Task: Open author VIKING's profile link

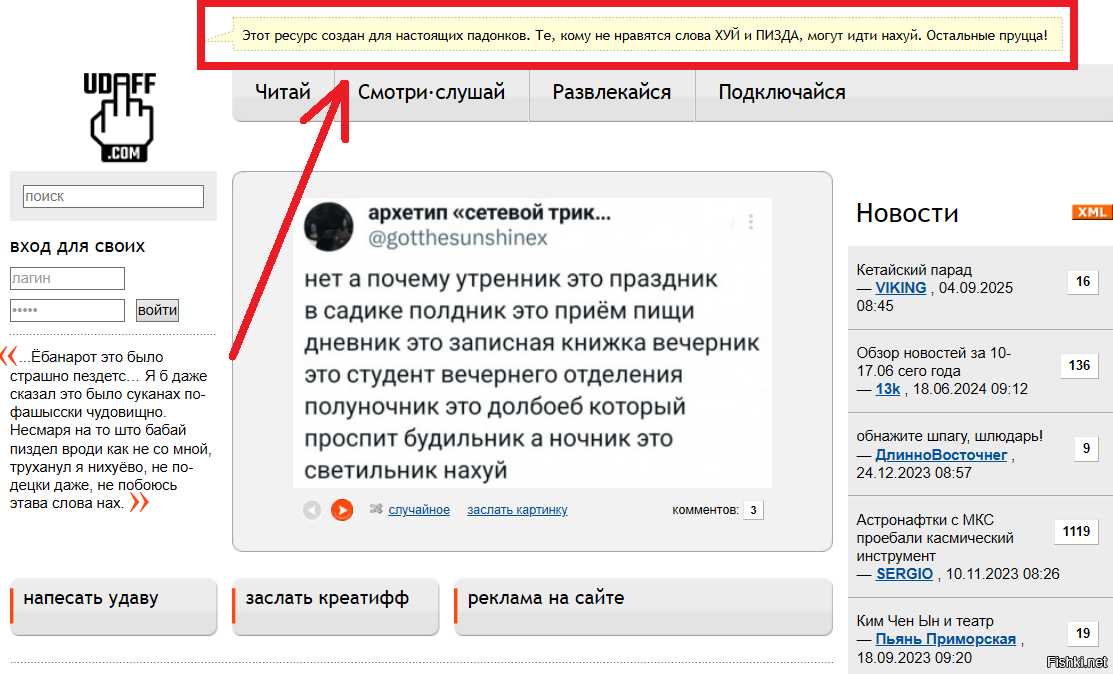Action: pos(901,288)
